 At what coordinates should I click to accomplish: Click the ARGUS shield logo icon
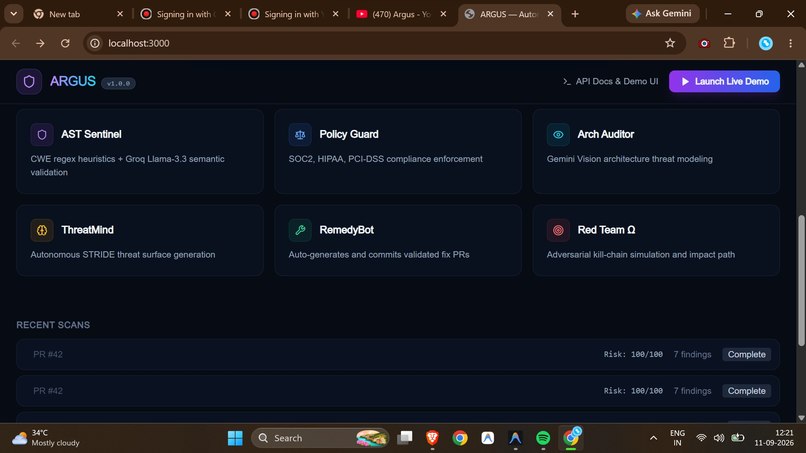[x=29, y=81]
